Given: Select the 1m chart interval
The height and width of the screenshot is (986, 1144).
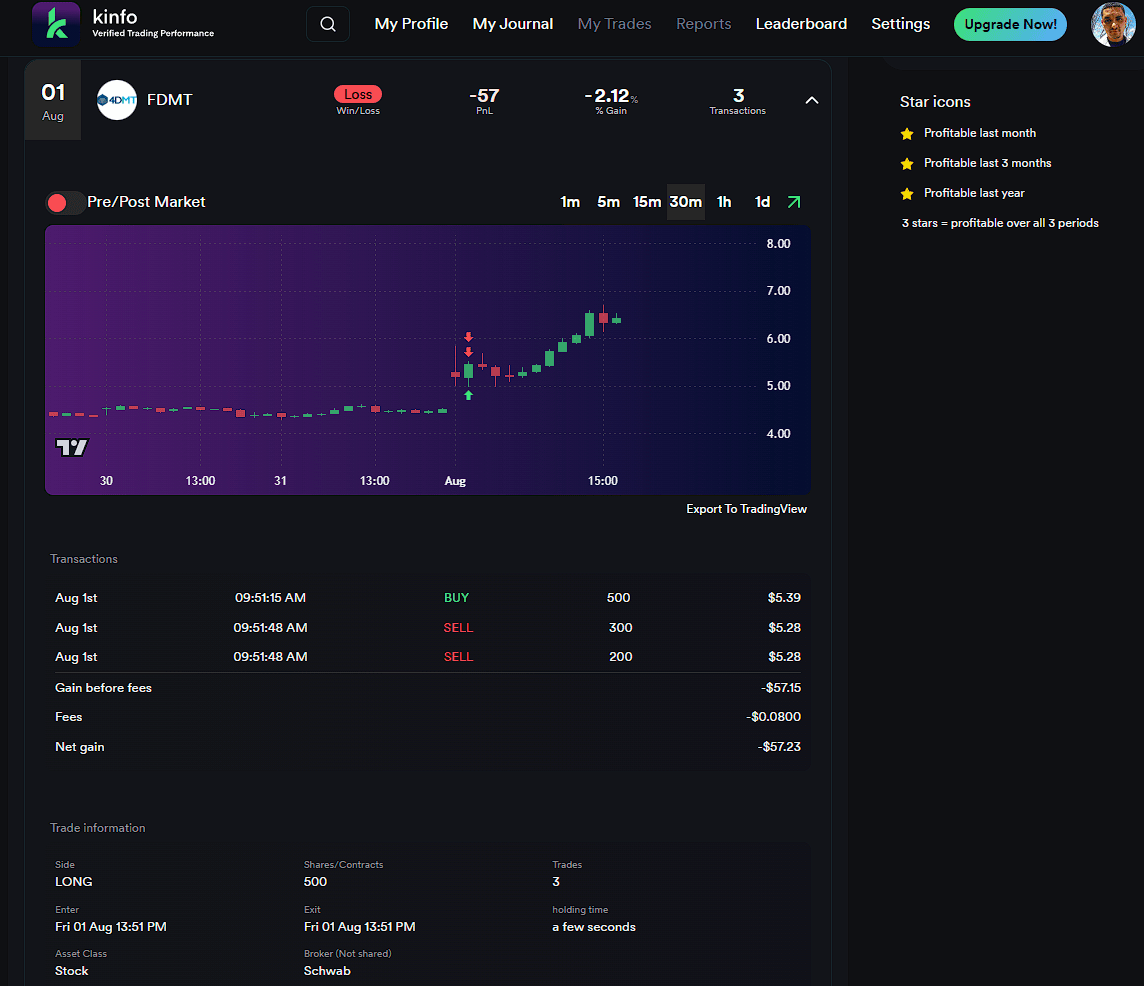Looking at the screenshot, I should click(x=570, y=202).
